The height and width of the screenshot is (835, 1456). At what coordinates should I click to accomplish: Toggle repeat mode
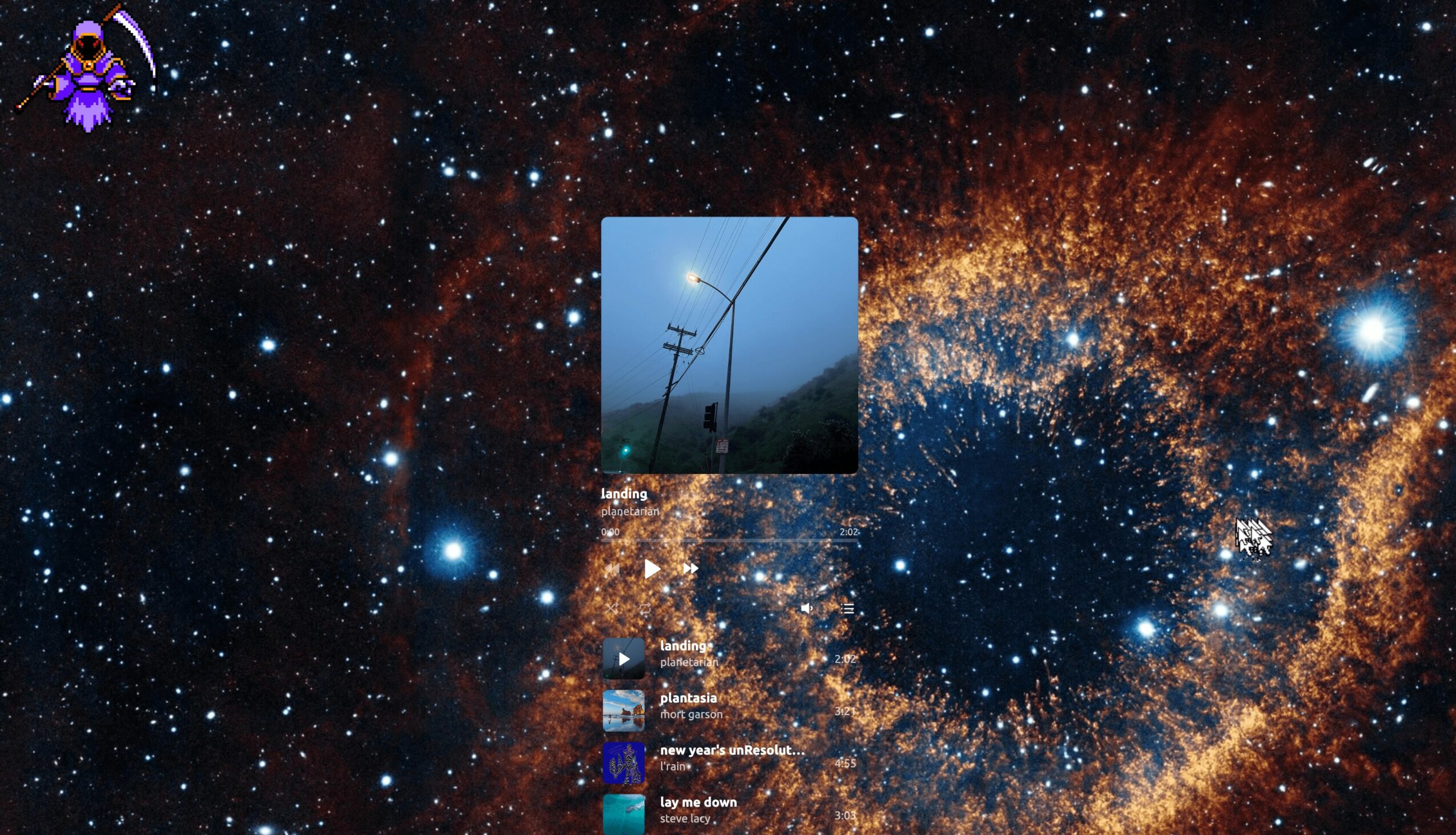coord(645,608)
